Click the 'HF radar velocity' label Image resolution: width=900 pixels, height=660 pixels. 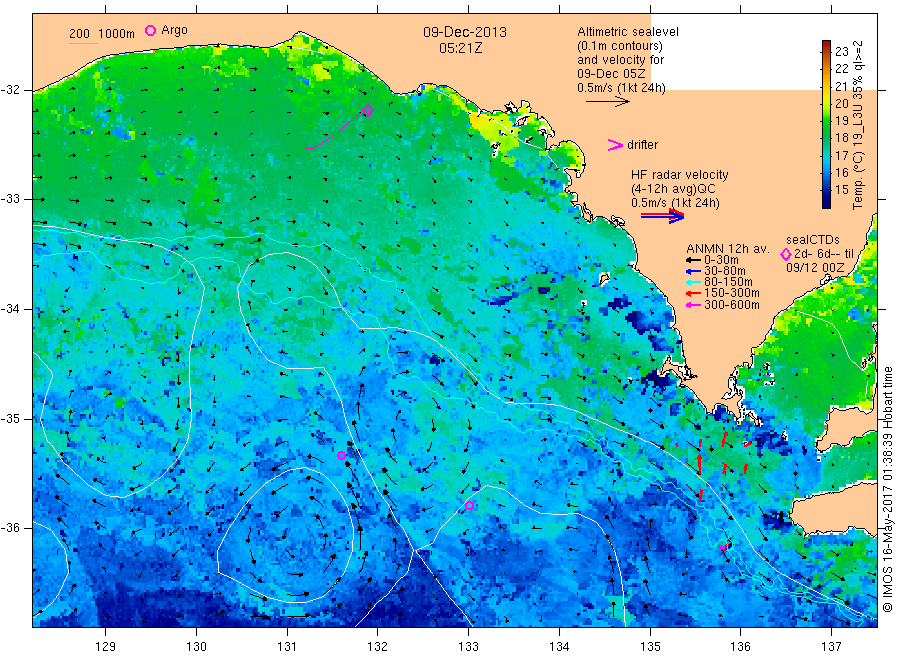680,175
